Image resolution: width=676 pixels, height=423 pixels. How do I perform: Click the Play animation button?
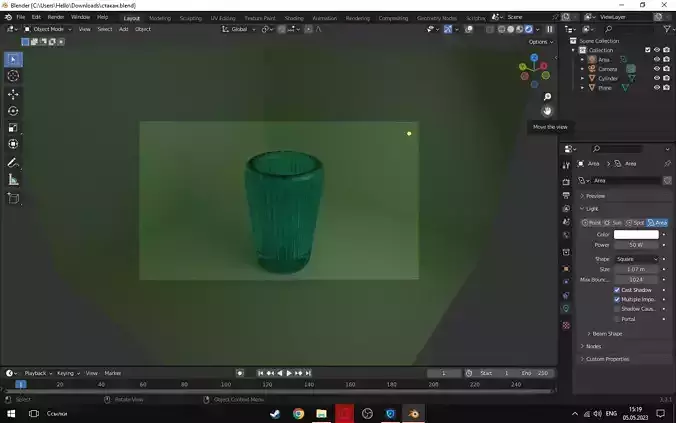289,373
